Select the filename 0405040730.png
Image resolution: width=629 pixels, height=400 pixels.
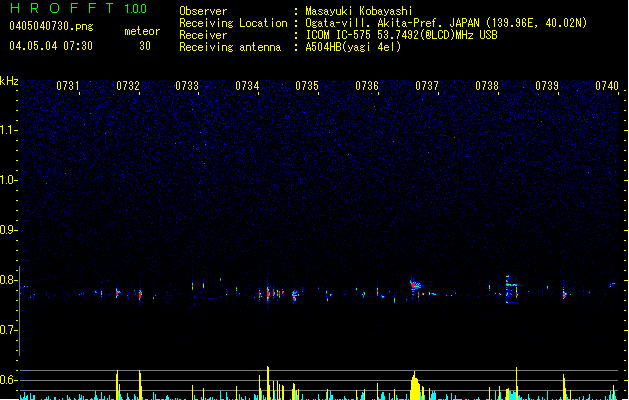click(x=51, y=26)
